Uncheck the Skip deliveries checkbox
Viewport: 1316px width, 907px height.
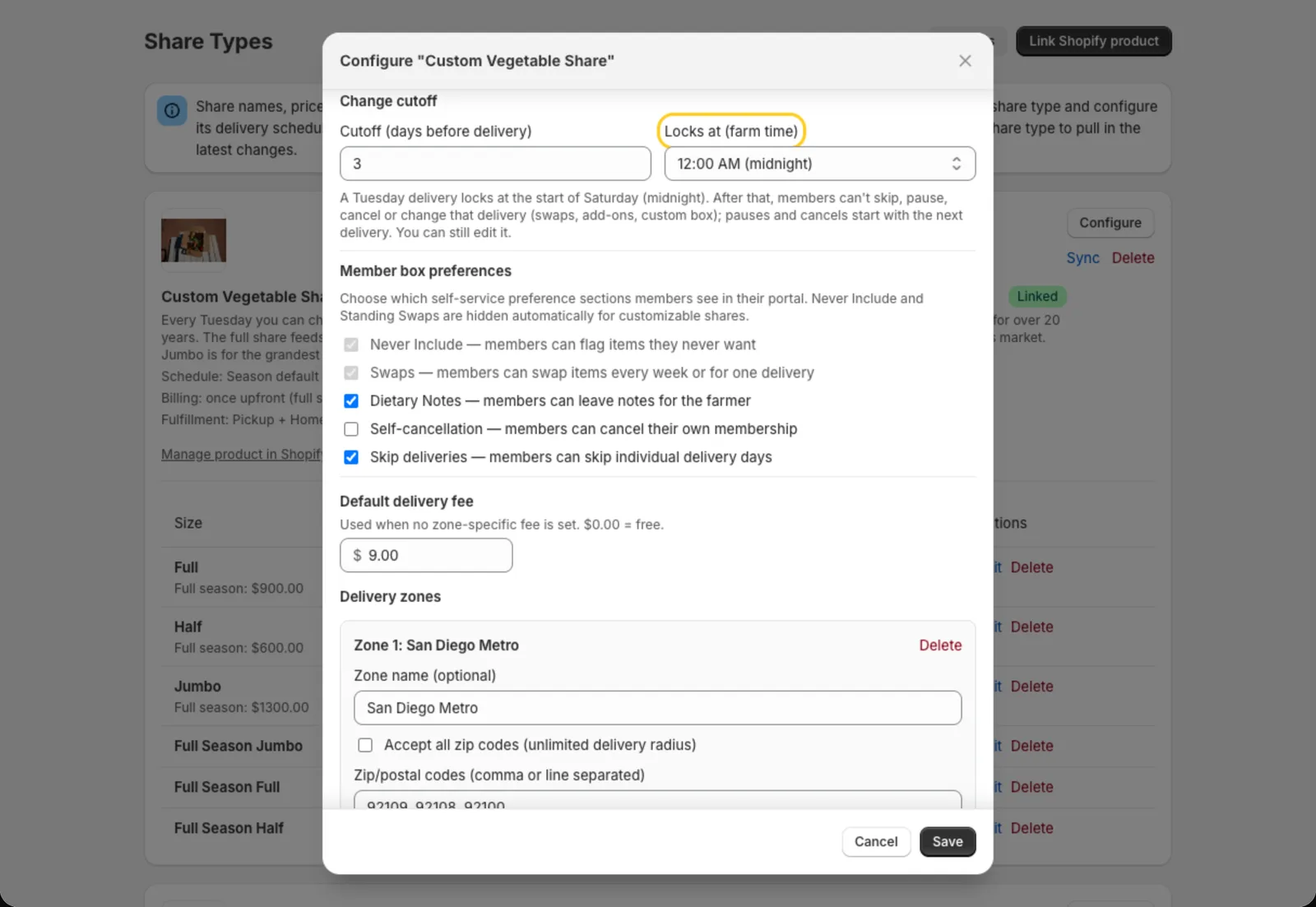pos(351,457)
